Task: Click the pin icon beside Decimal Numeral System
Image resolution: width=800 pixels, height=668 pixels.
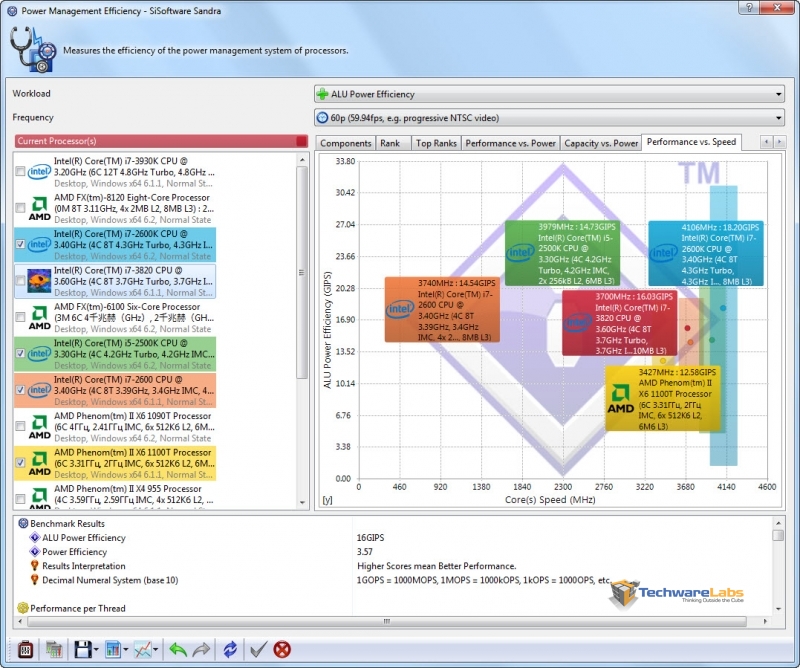Action: pyautogui.click(x=35, y=580)
